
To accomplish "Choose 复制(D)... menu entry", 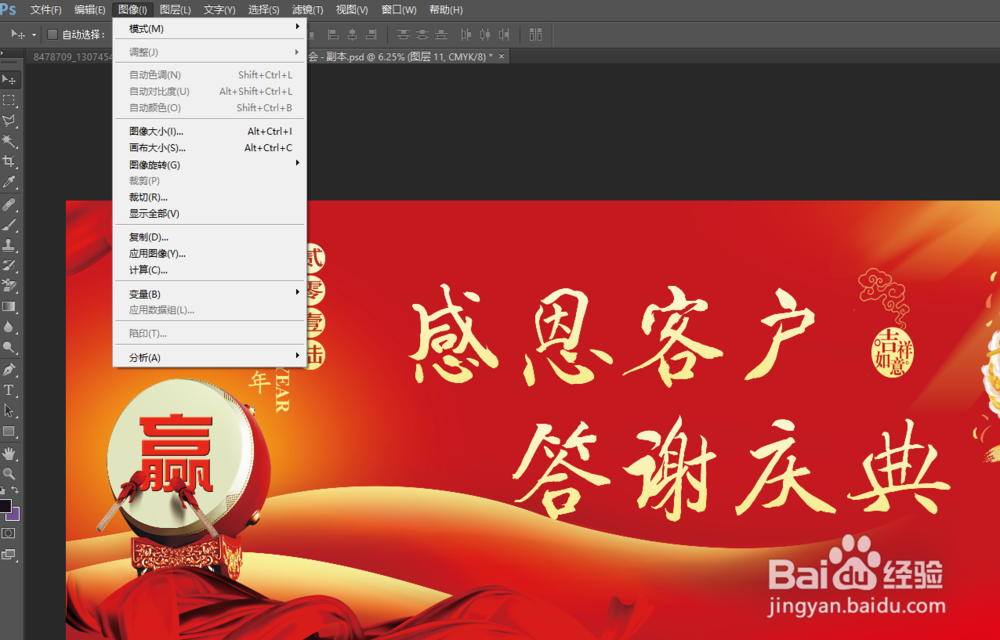I will [x=210, y=237].
